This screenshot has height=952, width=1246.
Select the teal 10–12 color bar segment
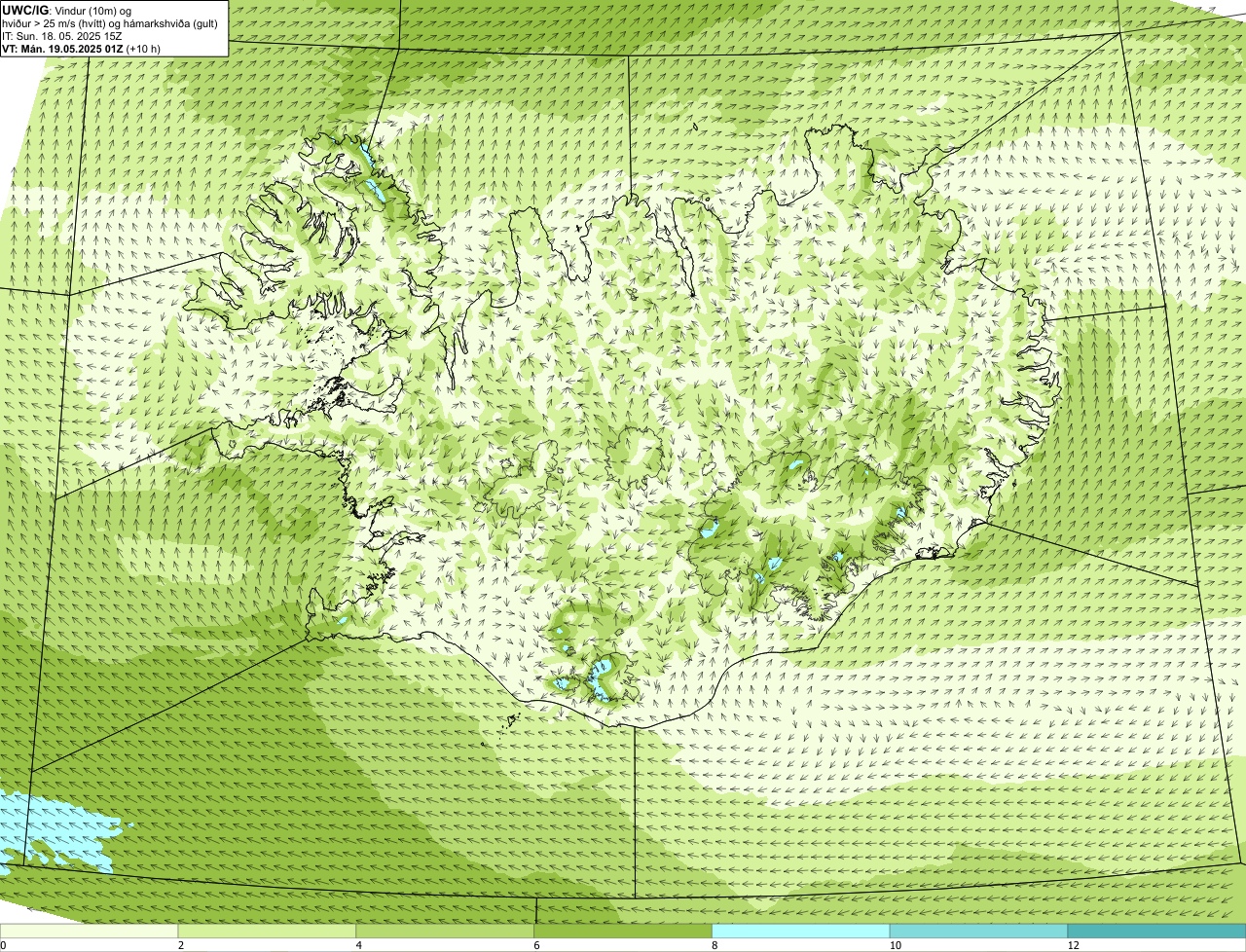[x=978, y=931]
